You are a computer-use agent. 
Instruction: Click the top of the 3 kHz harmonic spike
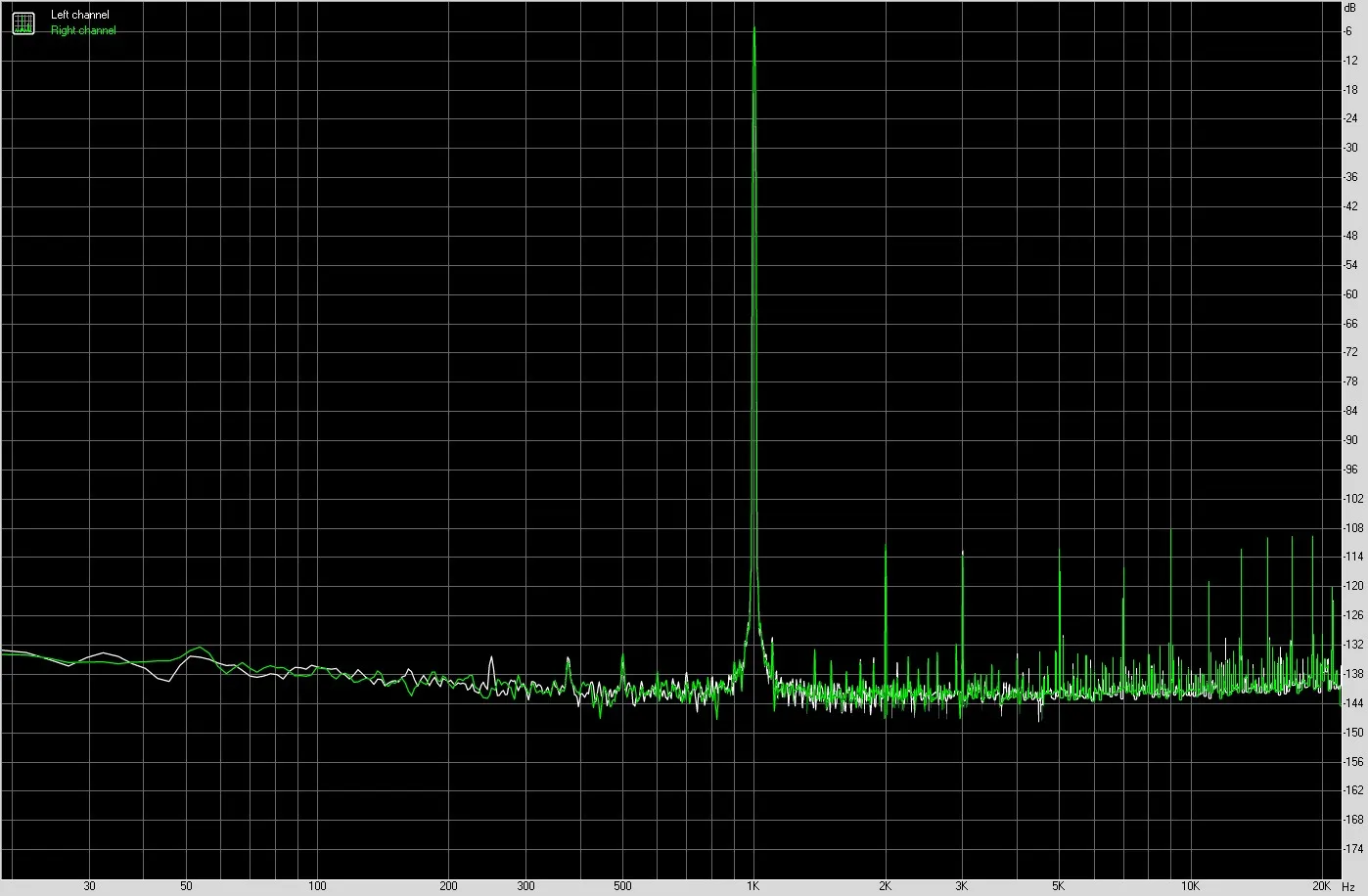coord(962,553)
